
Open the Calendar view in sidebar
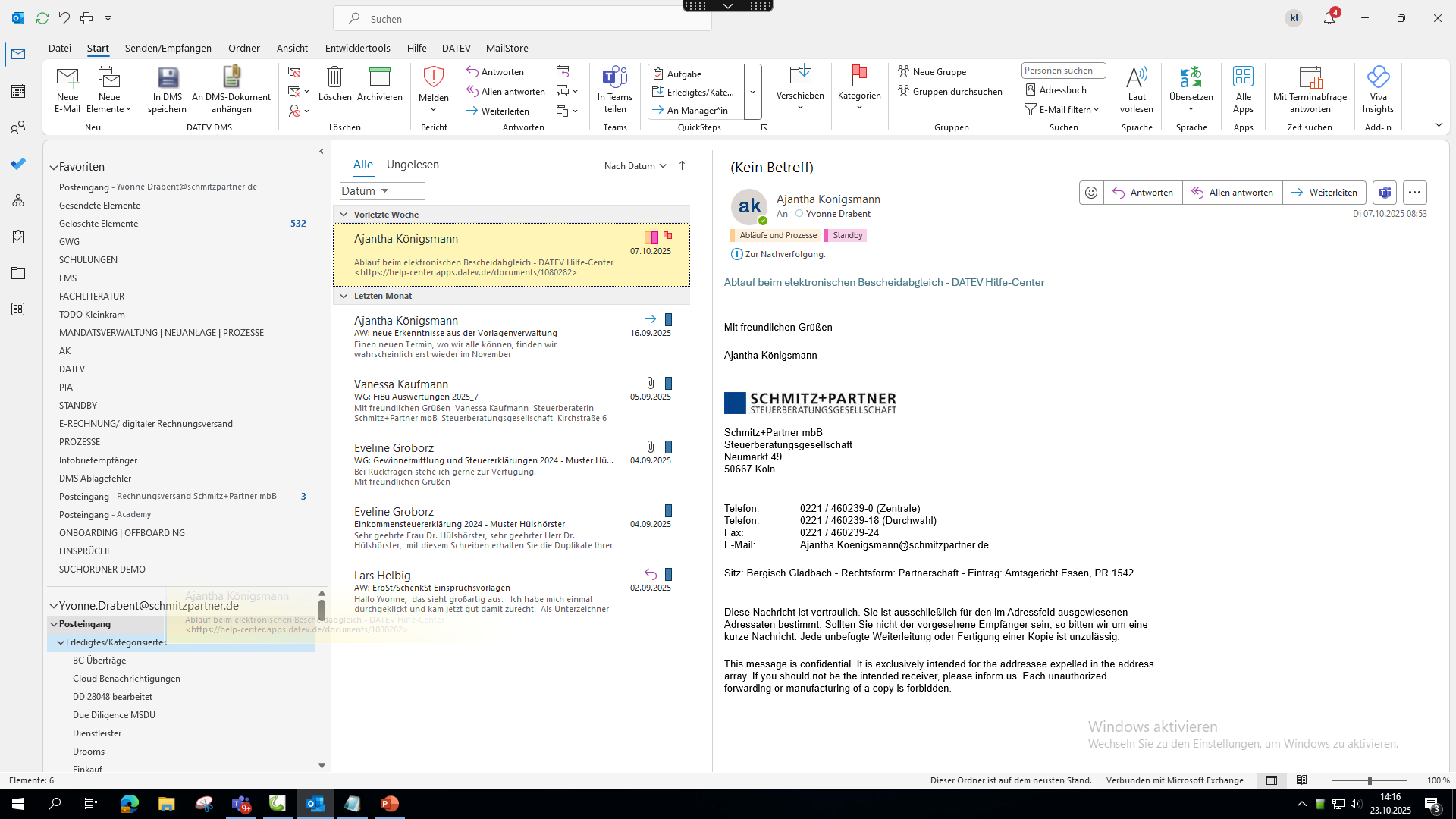click(18, 91)
